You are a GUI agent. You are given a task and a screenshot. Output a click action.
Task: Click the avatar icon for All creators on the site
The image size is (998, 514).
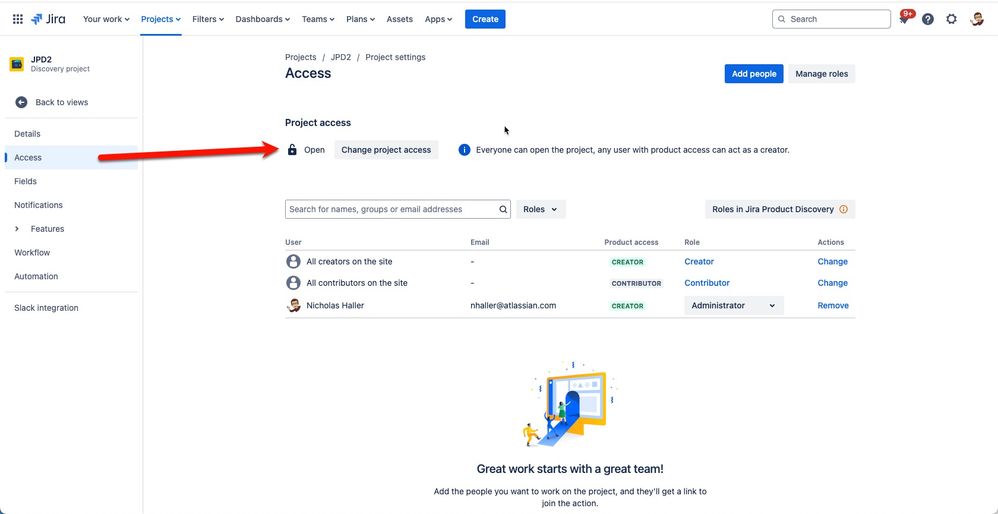click(293, 261)
